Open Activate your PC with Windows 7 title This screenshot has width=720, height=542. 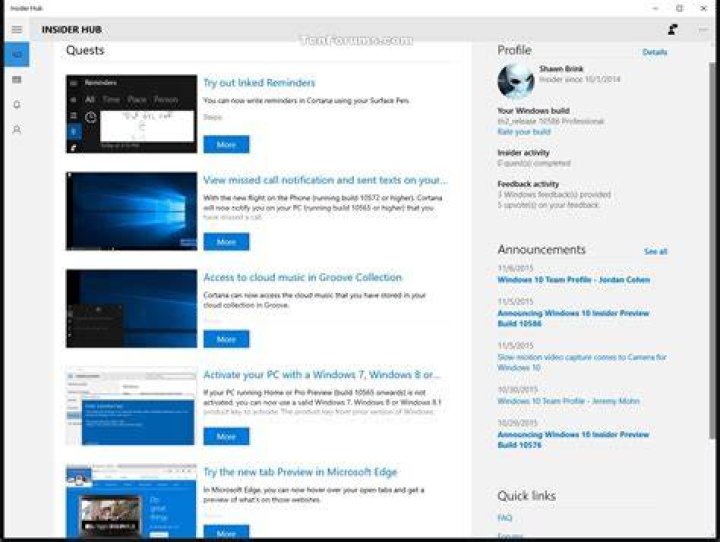coord(321,375)
